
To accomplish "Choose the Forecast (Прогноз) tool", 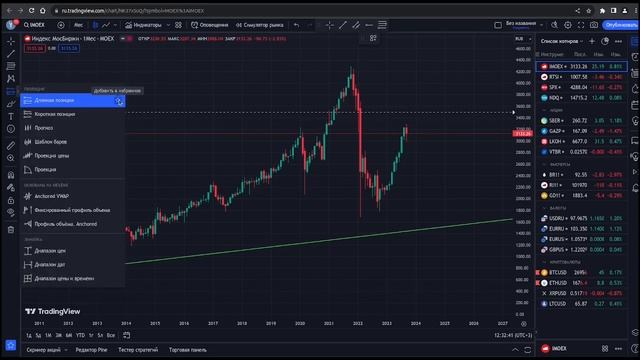I will 73,128.
